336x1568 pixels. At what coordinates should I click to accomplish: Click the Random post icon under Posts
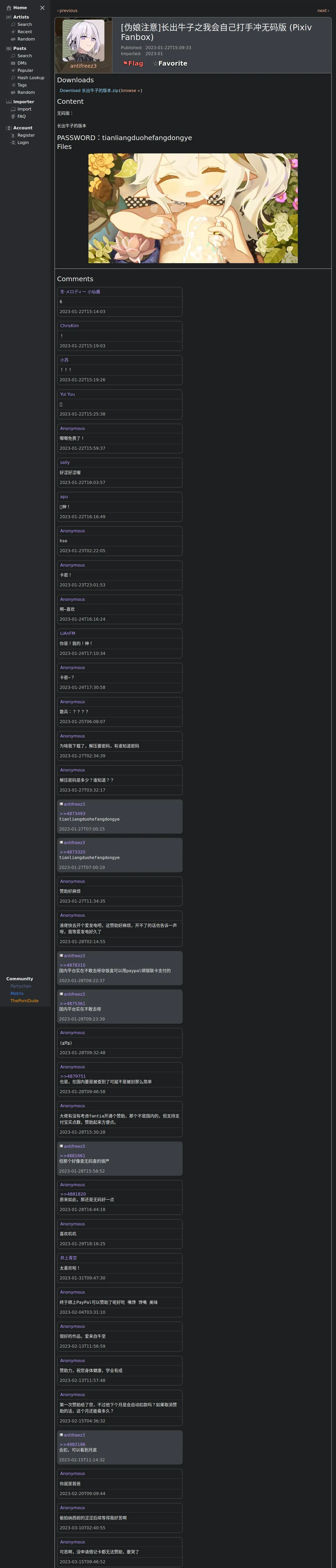13,92
